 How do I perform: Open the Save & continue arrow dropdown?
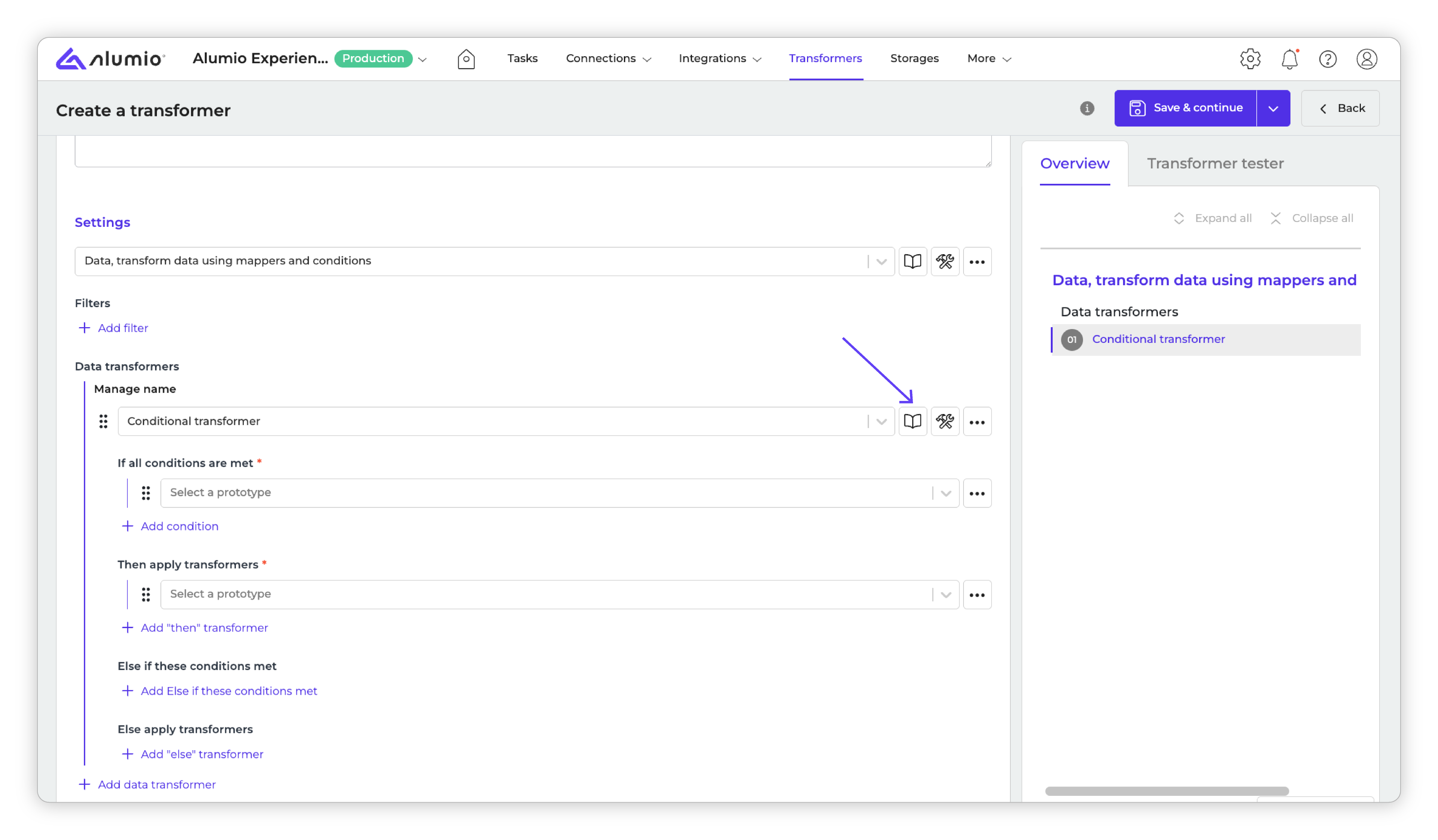[x=1272, y=108]
